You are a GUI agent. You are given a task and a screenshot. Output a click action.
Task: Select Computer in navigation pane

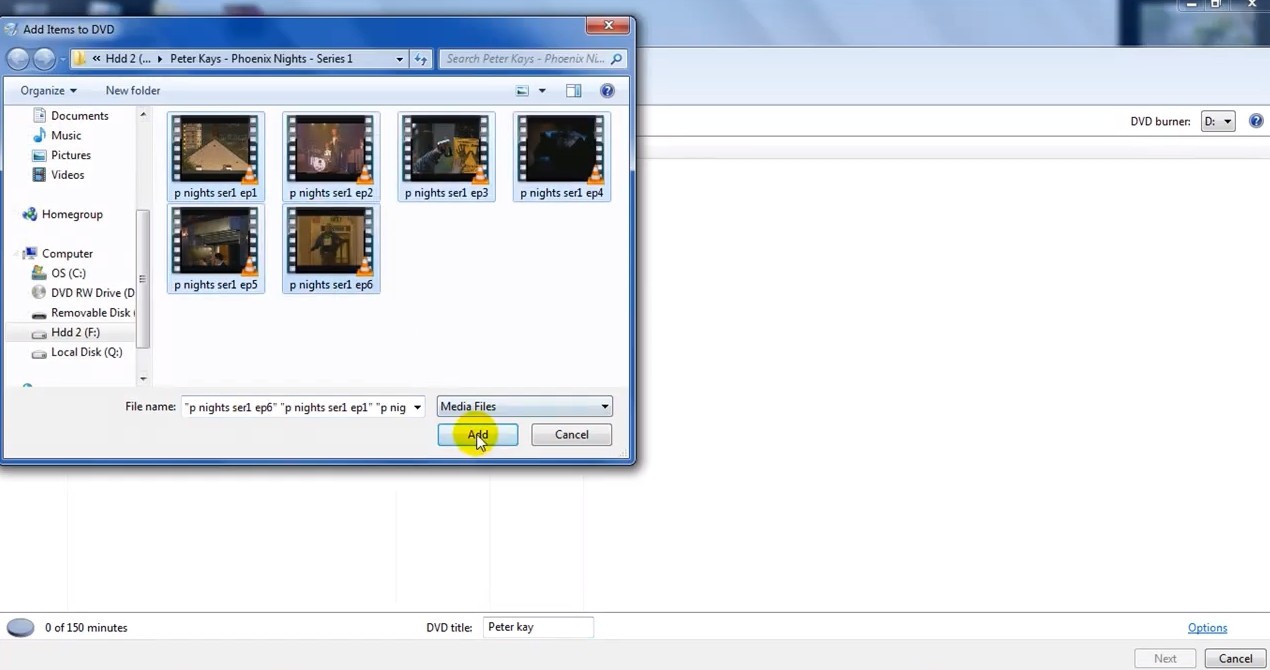pos(66,254)
